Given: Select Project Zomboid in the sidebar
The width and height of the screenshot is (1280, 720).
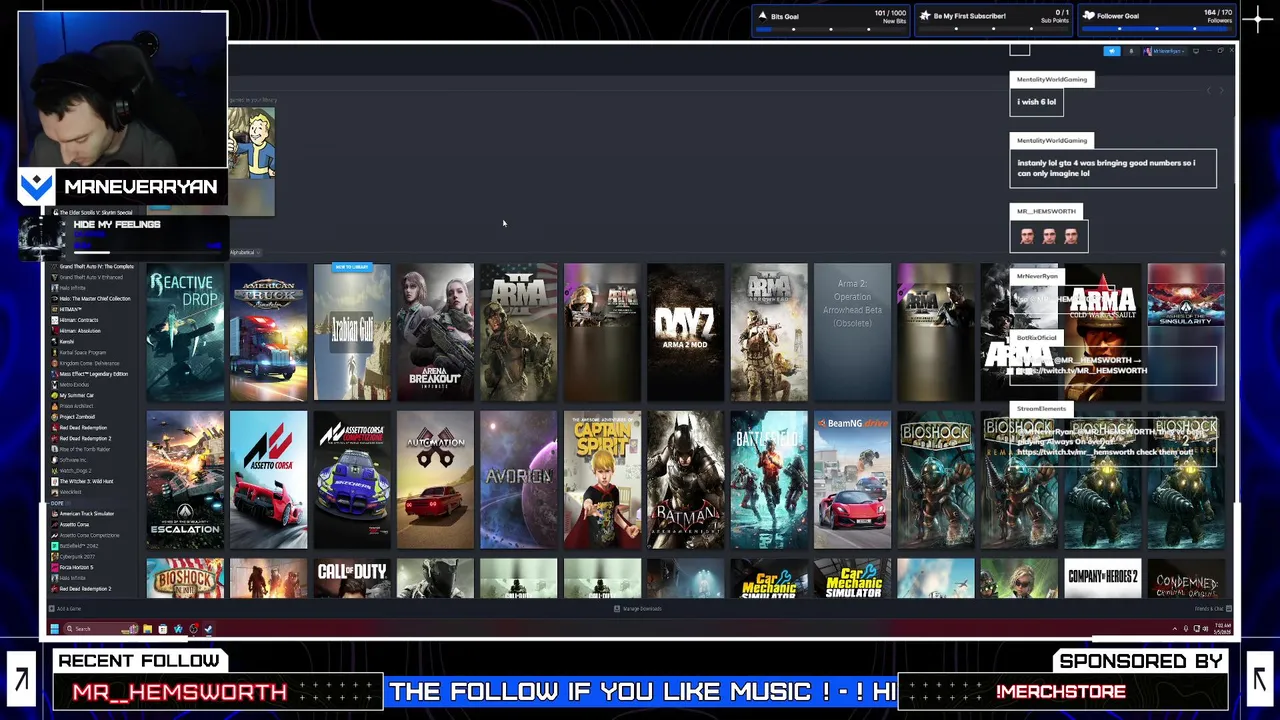Looking at the screenshot, I should point(73,417).
